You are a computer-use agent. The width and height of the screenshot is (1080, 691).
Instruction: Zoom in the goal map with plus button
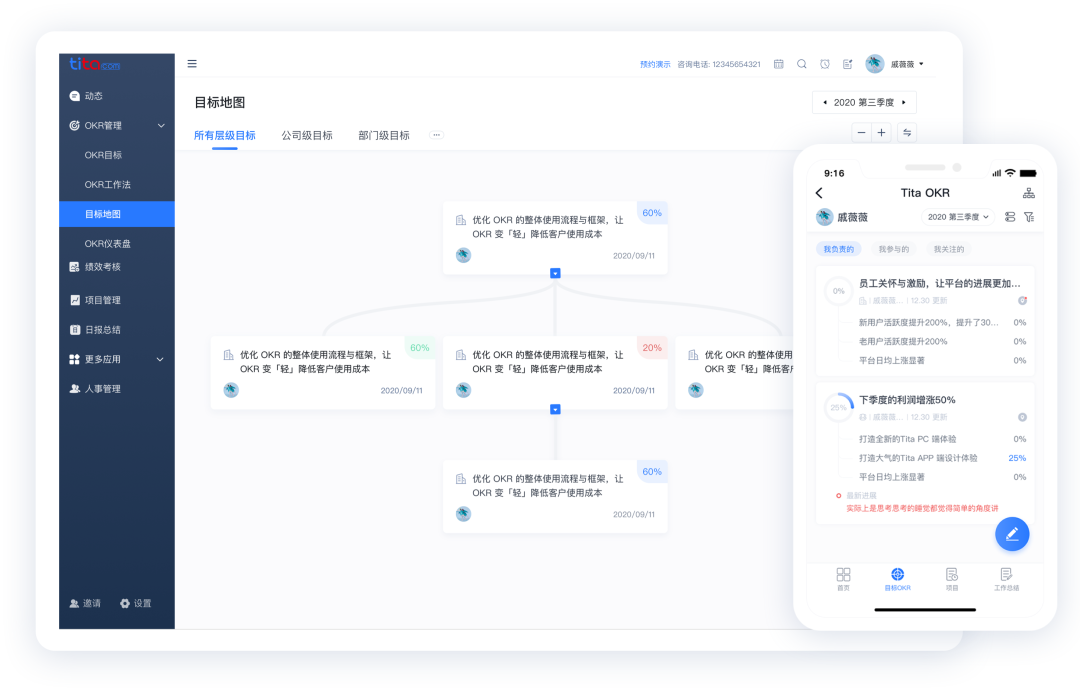(x=881, y=132)
